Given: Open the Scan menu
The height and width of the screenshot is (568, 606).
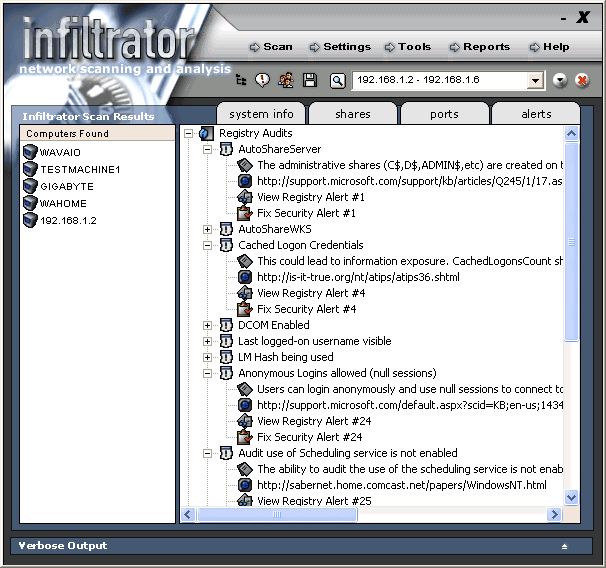Looking at the screenshot, I should tap(271, 47).
